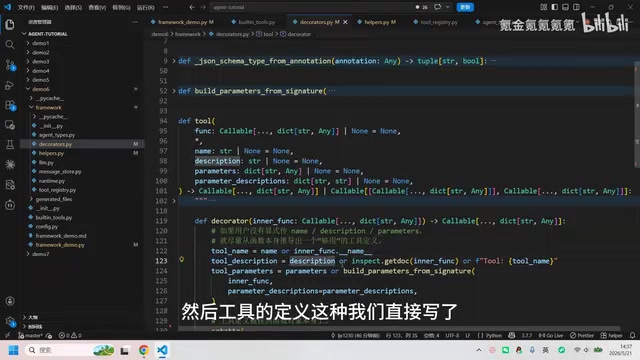Click the framework breadcrumb segment
The image size is (640, 360).
click(x=188, y=34)
